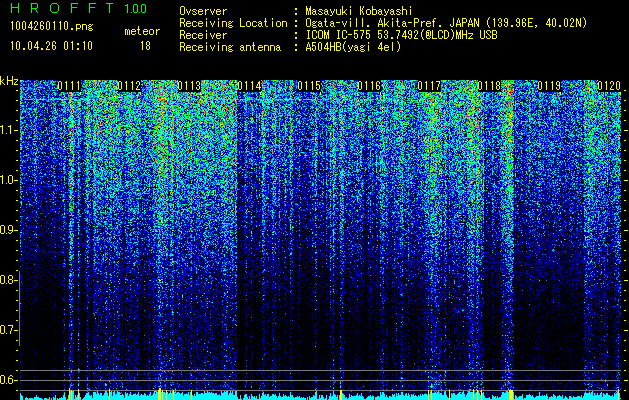The width and height of the screenshot is (629, 400).
Task: Click the name Masayuki Kobayashi
Action: [359, 11]
